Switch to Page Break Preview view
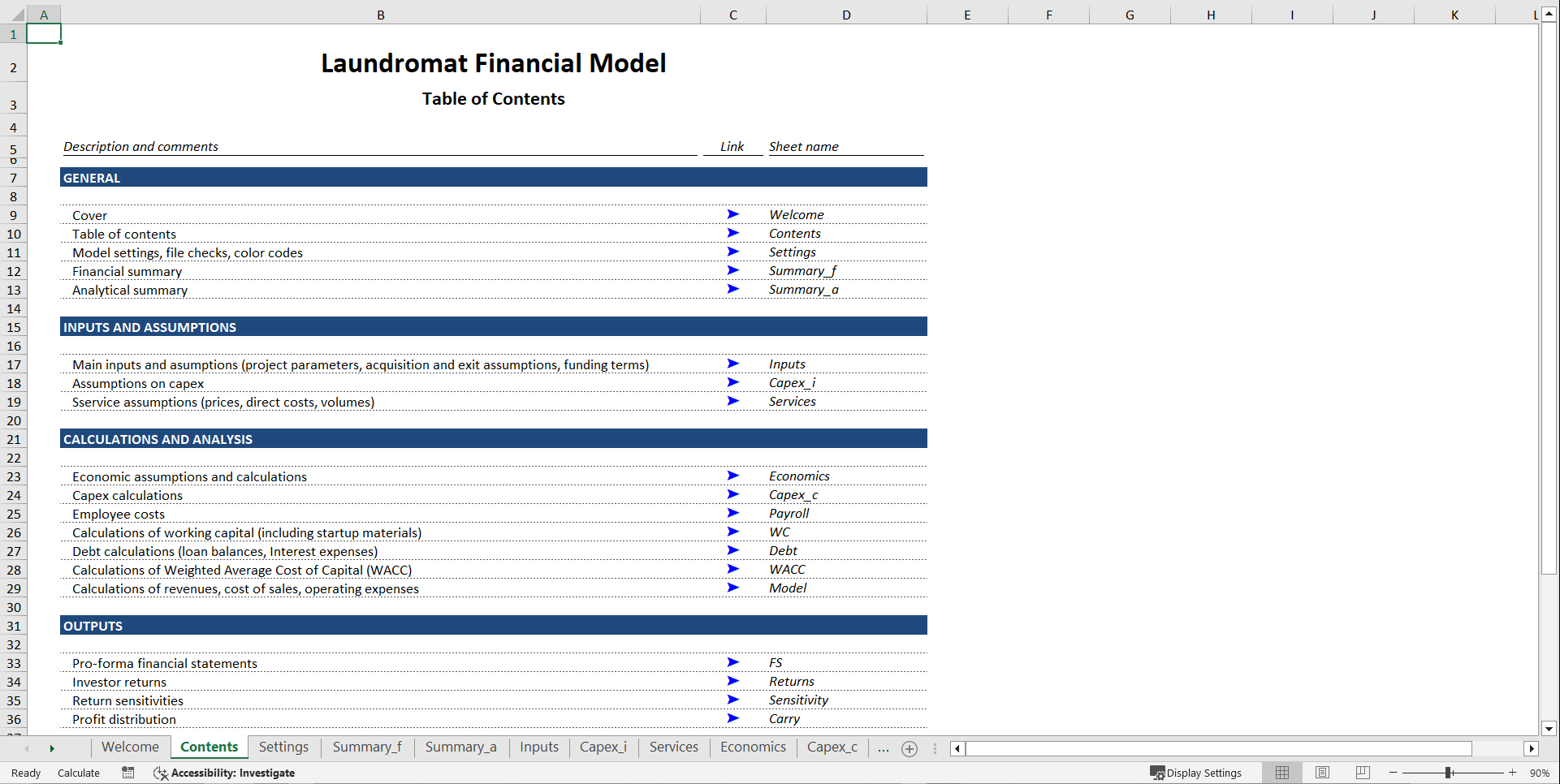 (x=1362, y=773)
